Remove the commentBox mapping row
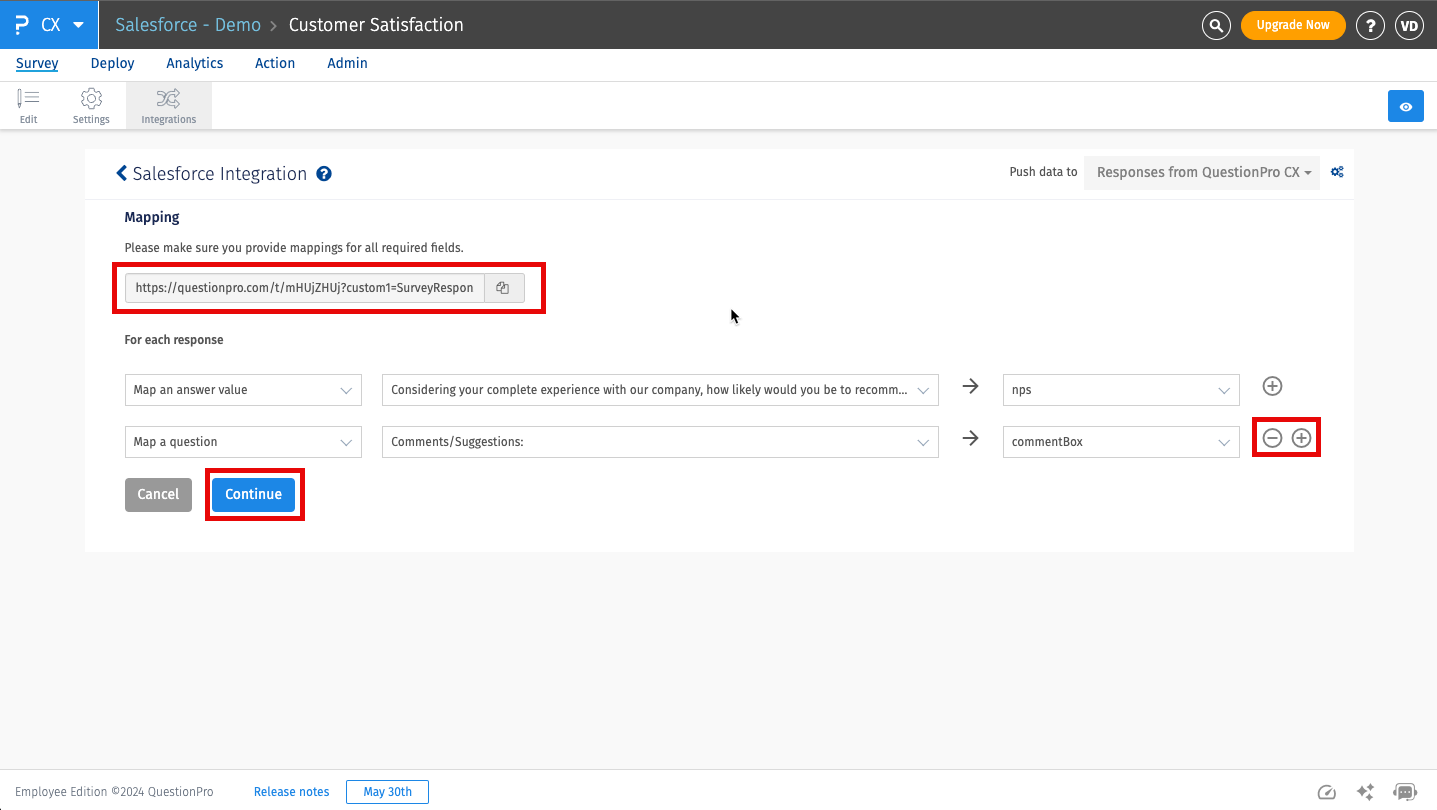Image resolution: width=1437 pixels, height=810 pixels. pyautogui.click(x=1272, y=438)
